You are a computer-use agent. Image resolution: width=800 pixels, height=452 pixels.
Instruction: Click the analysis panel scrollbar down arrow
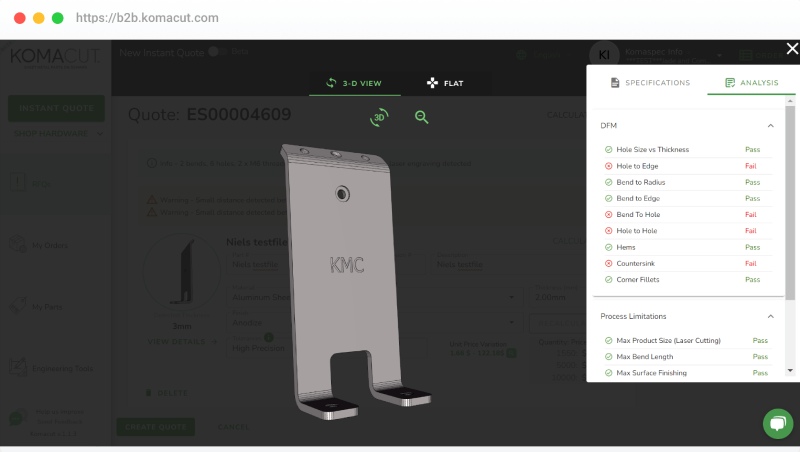tap(790, 371)
